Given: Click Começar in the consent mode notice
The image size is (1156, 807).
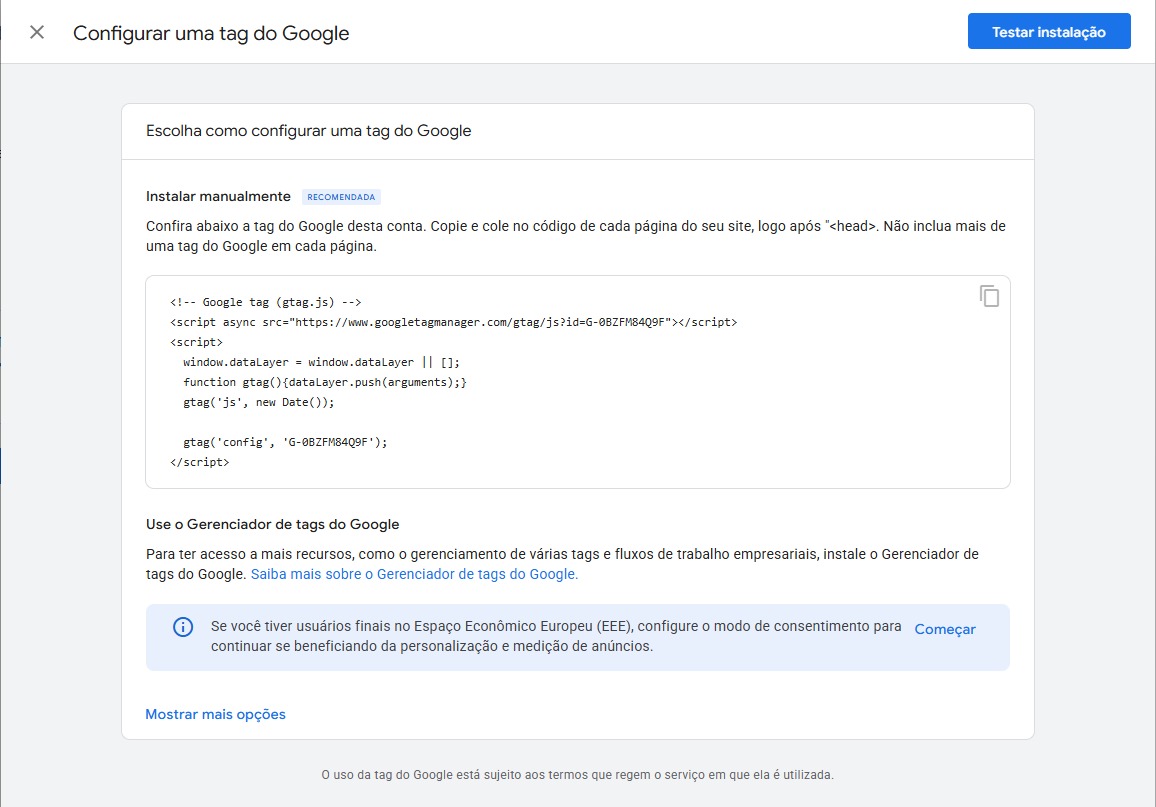Looking at the screenshot, I should tap(944, 629).
